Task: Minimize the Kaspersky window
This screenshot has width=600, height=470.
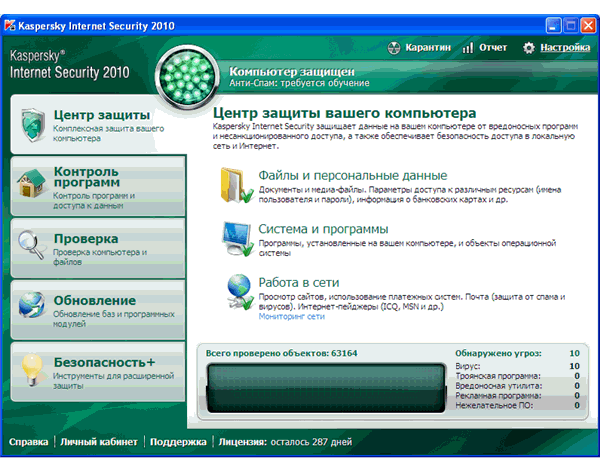Action: coord(553,26)
